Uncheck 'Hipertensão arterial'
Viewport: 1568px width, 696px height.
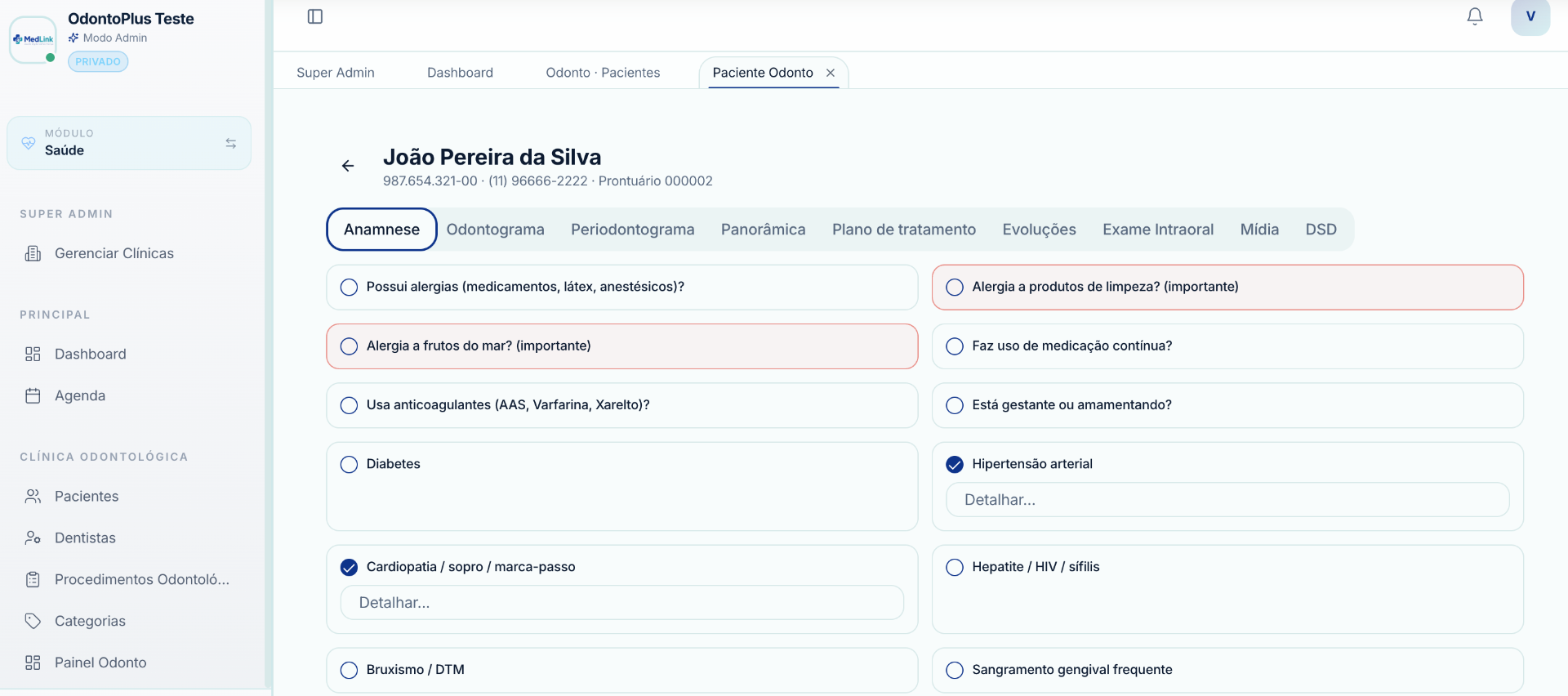pyautogui.click(x=955, y=464)
